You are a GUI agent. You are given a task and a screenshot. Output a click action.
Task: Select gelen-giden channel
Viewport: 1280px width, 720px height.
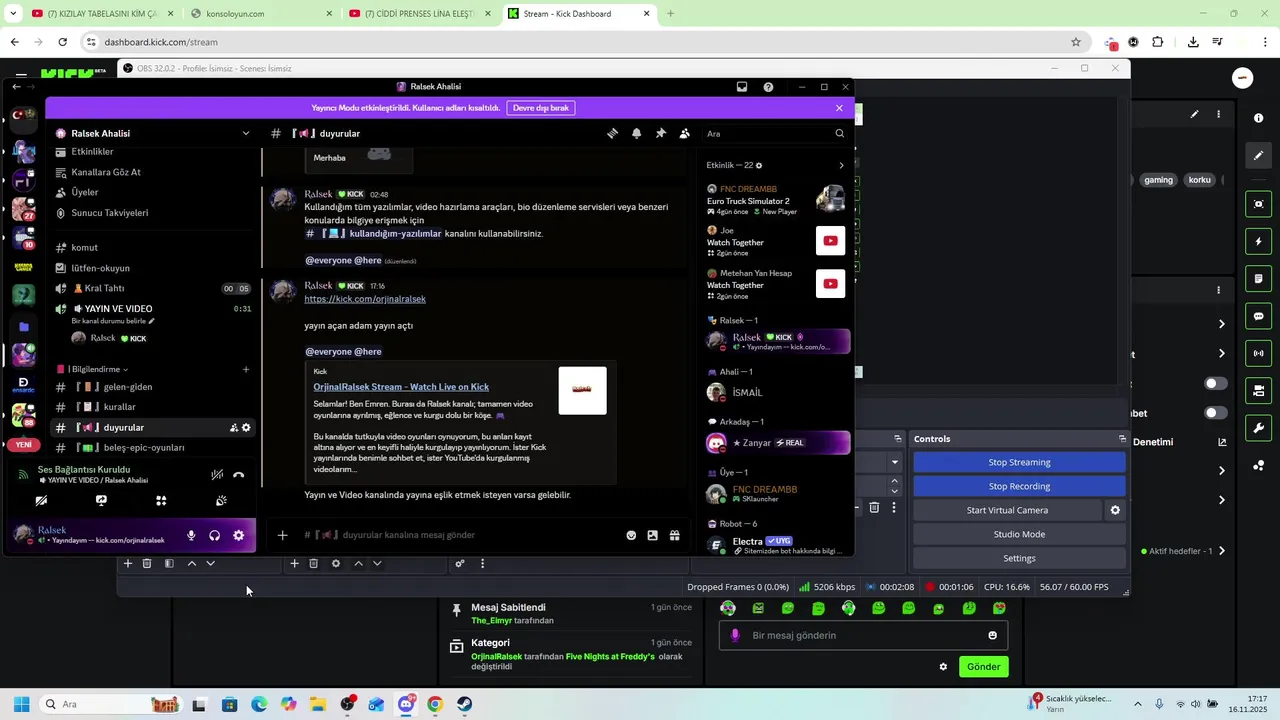tap(152, 387)
